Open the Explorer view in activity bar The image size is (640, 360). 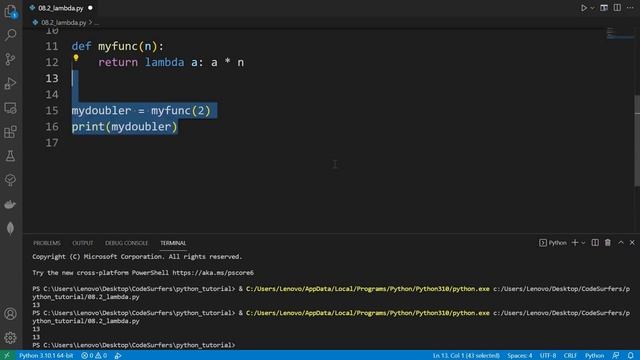point(10,11)
